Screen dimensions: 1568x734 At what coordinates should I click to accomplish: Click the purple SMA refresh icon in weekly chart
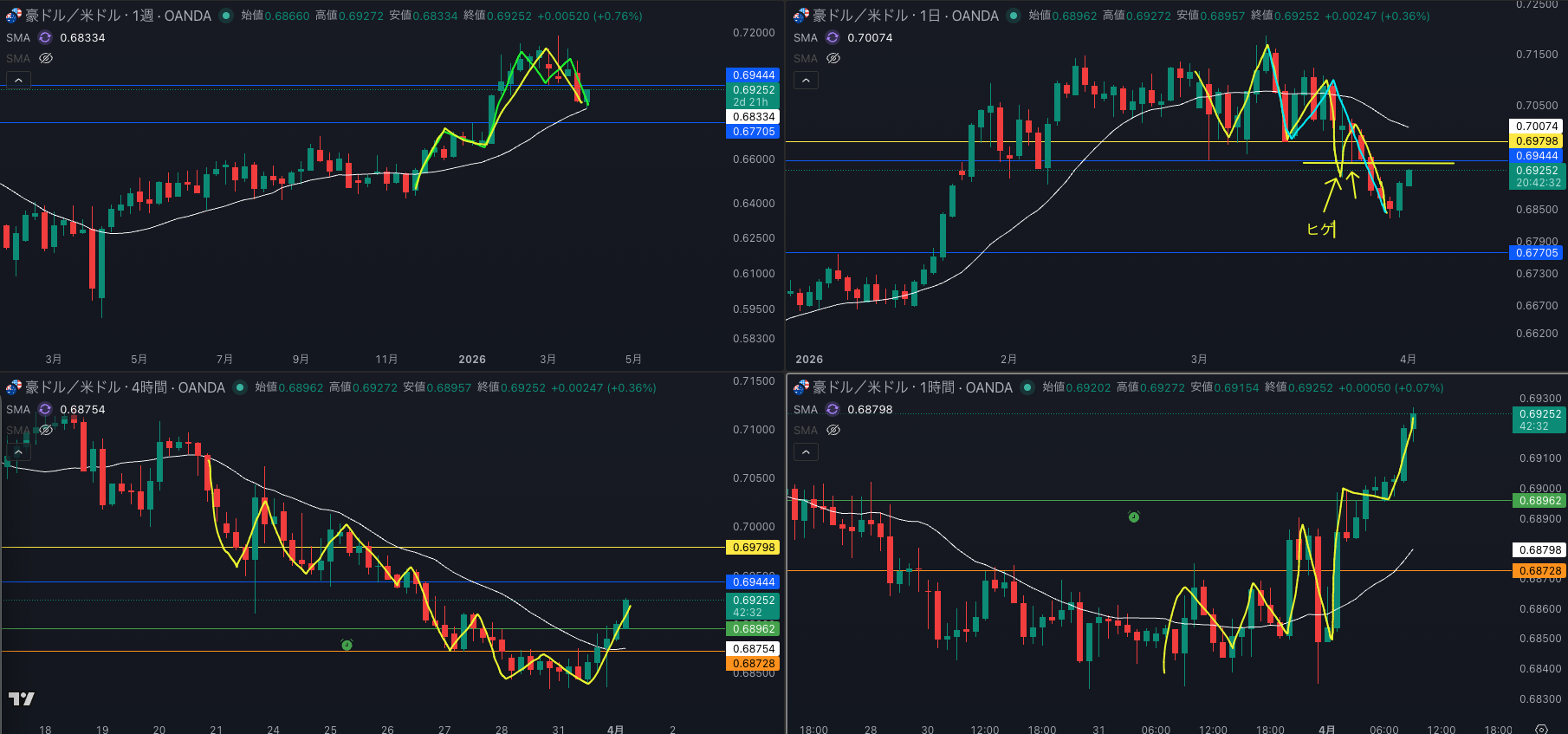[x=45, y=37]
